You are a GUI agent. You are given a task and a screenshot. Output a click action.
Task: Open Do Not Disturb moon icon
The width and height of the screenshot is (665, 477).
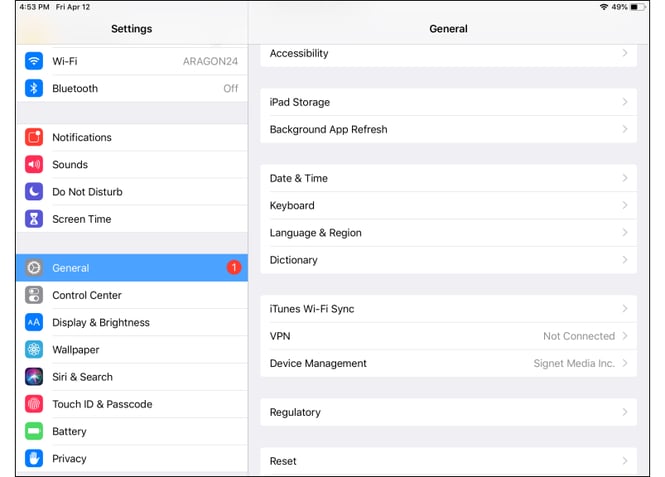tap(34, 191)
